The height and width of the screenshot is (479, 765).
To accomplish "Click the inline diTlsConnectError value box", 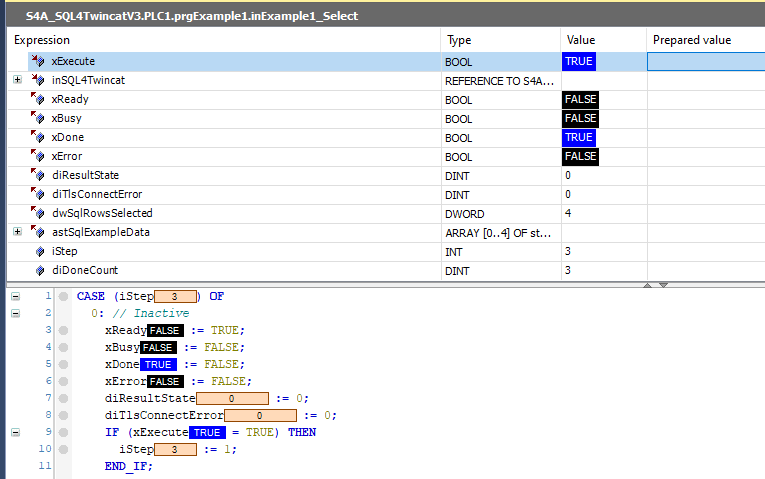I will point(260,416).
